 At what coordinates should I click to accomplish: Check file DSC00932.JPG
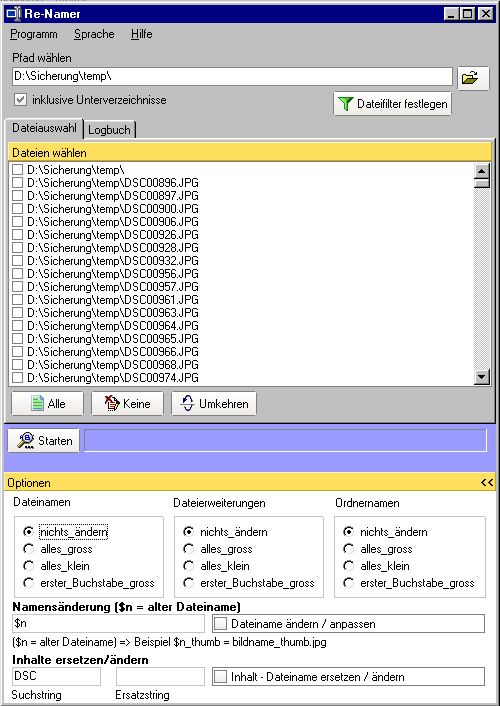(x=18, y=261)
